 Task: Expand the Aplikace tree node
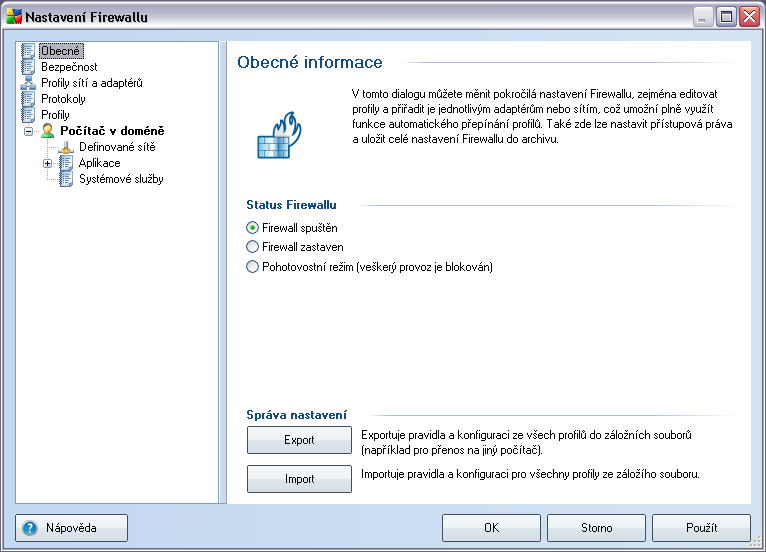pyautogui.click(x=47, y=164)
